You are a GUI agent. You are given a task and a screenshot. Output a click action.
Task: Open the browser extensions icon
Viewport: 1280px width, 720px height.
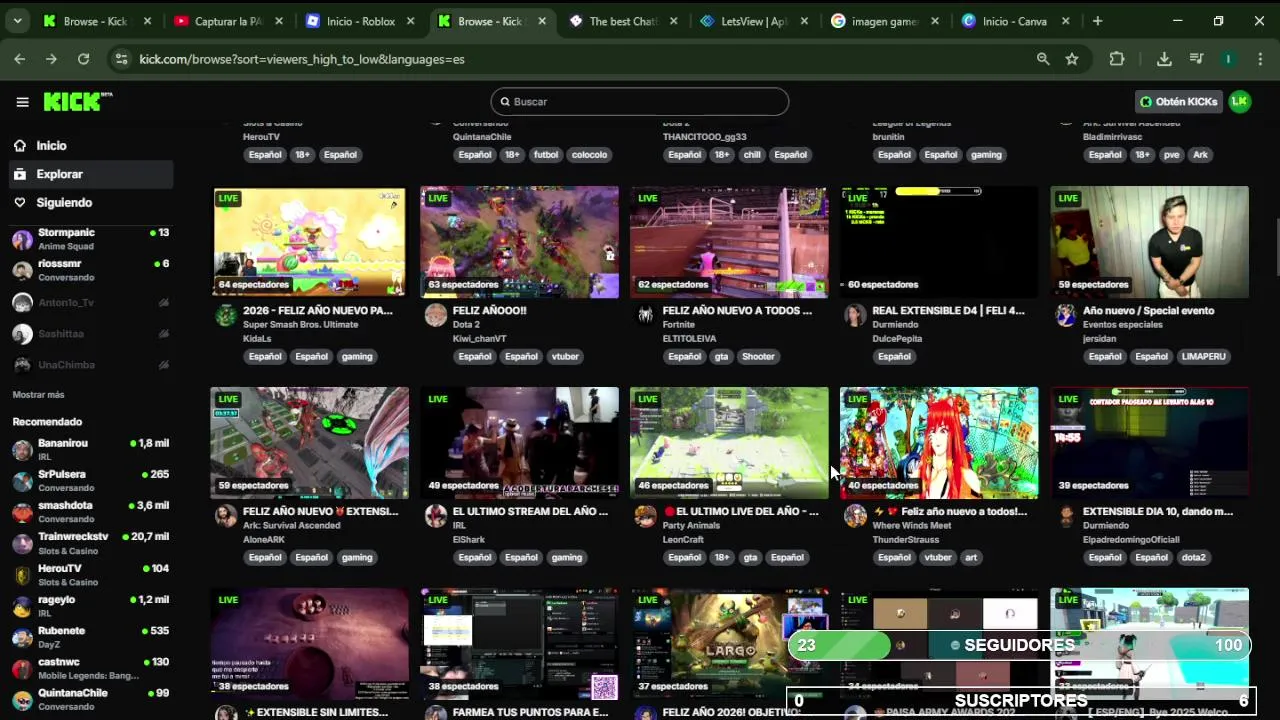point(1117,59)
